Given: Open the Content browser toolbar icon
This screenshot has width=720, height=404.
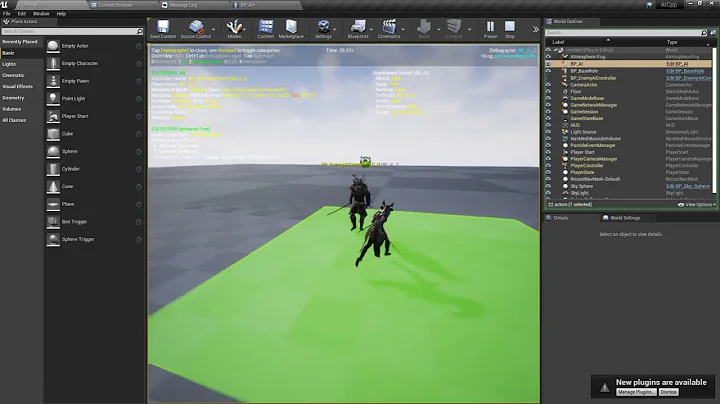Looking at the screenshot, I should 265,26.
